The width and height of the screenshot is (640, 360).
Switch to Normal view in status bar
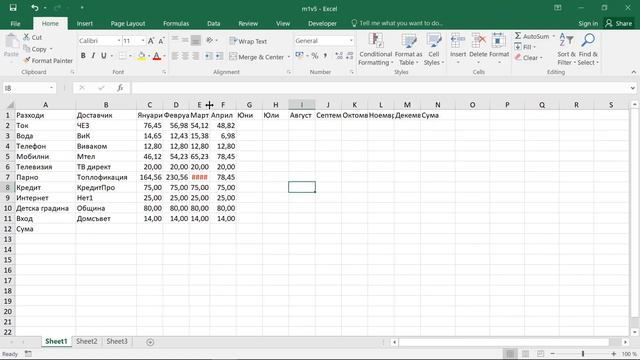(x=510, y=353)
